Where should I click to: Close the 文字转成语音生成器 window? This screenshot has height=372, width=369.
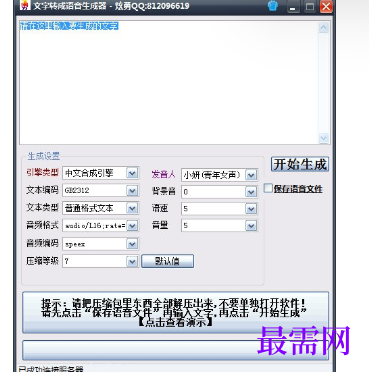[326, 7]
